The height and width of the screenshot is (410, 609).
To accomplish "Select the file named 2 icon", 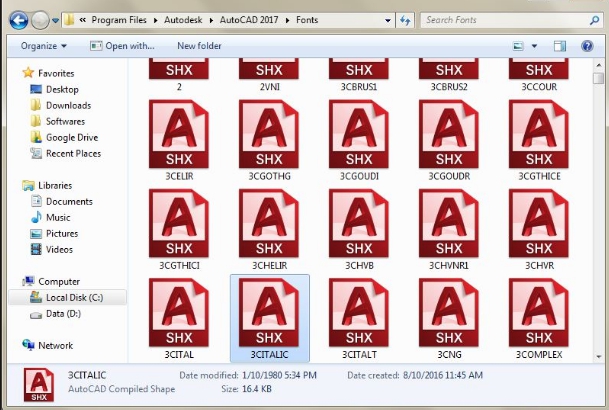I will click(x=179, y=69).
